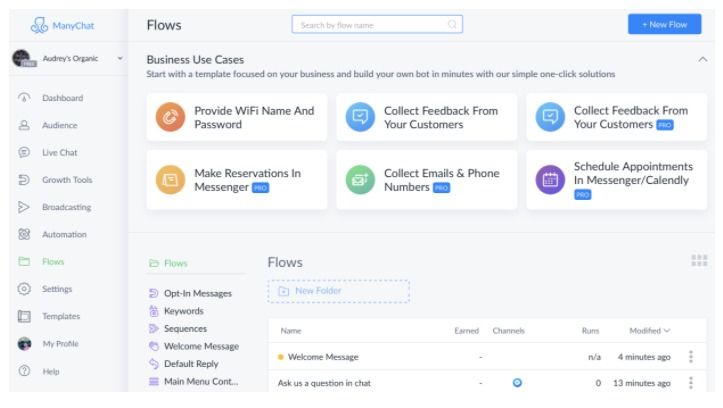Switch flows to grid view icon
The image size is (723, 408).
coord(699,260)
